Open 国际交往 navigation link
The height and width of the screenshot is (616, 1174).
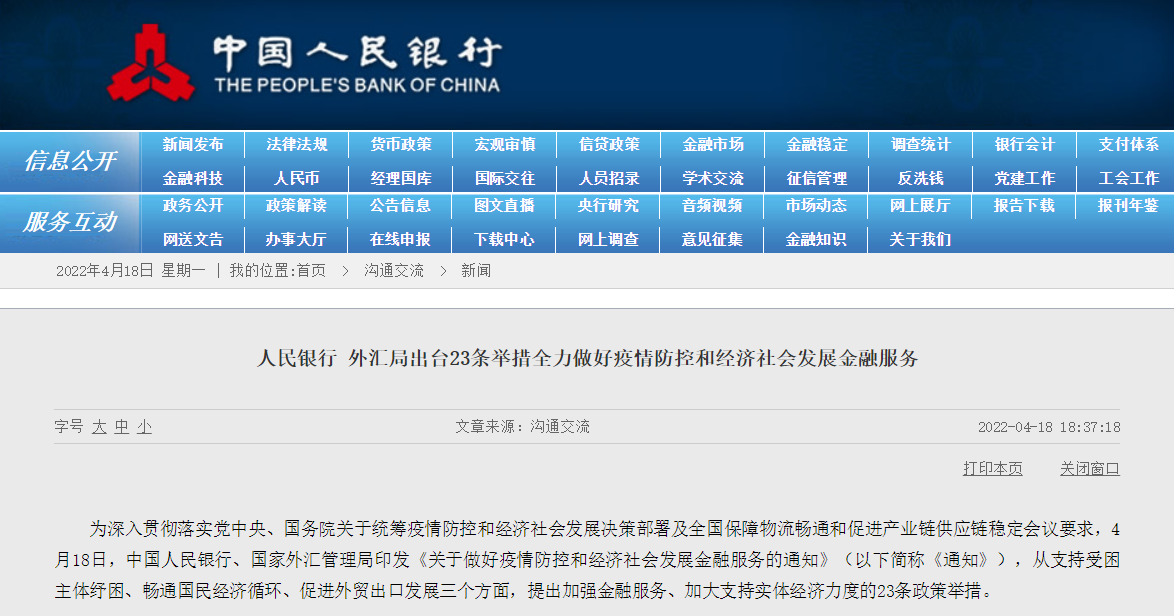505,178
